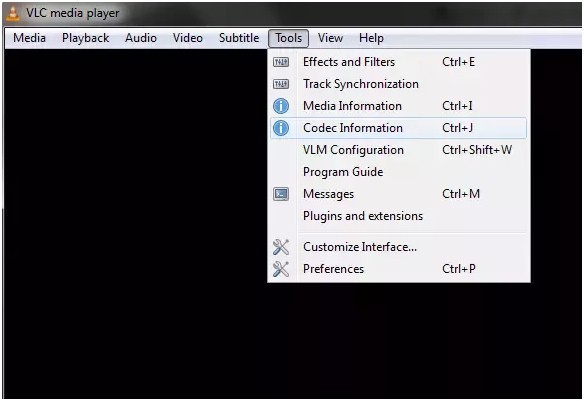Open VLM Configuration
The width and height of the screenshot is (584, 401).
(x=399, y=150)
